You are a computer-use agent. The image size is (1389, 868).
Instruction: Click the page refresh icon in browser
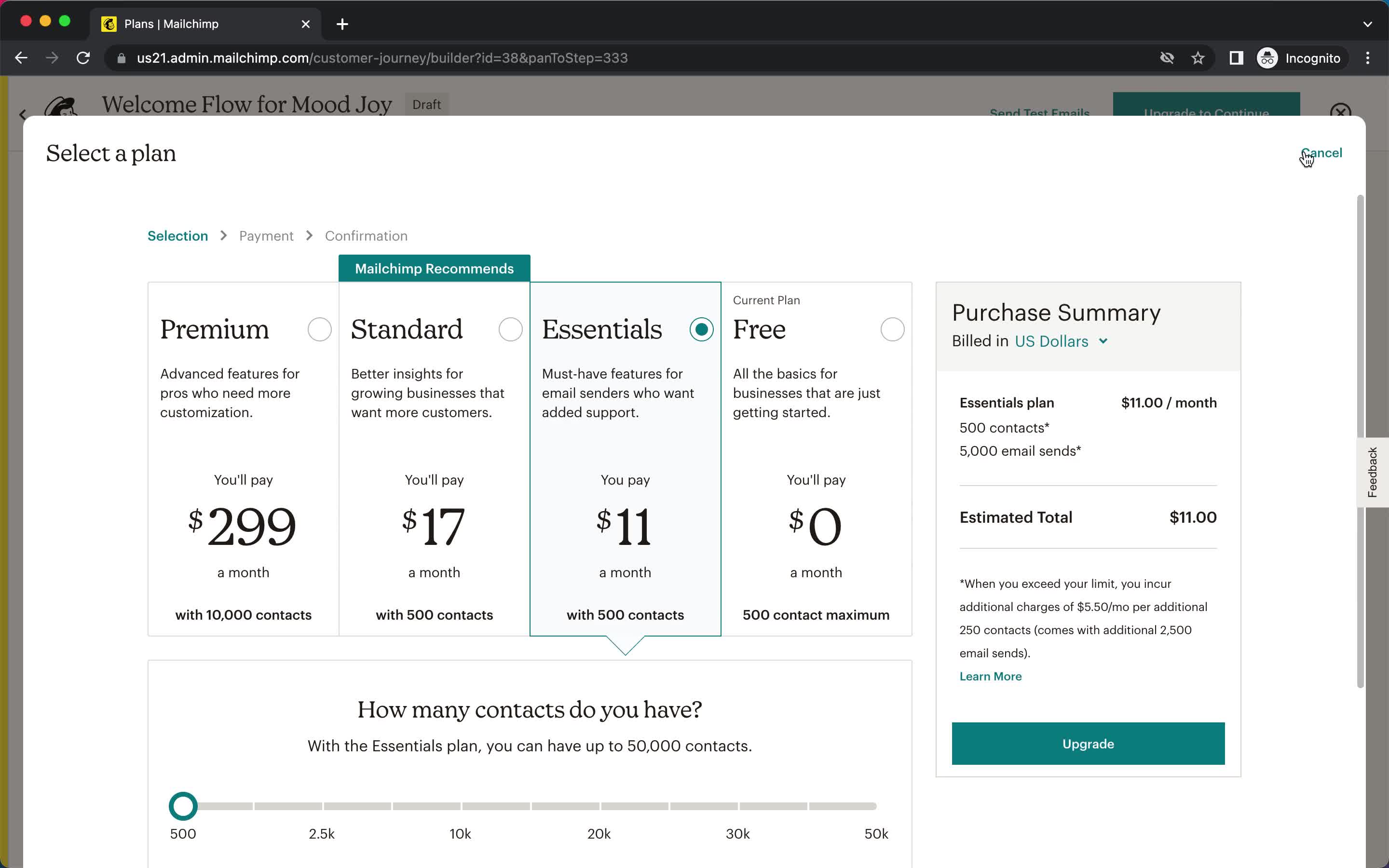(85, 58)
